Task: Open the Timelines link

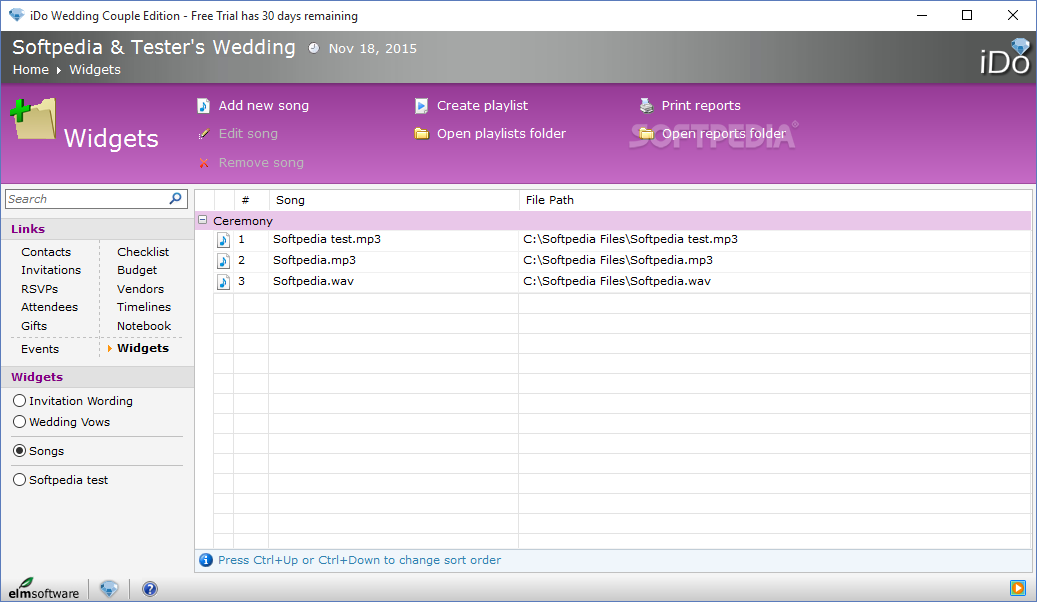Action: [x=144, y=307]
